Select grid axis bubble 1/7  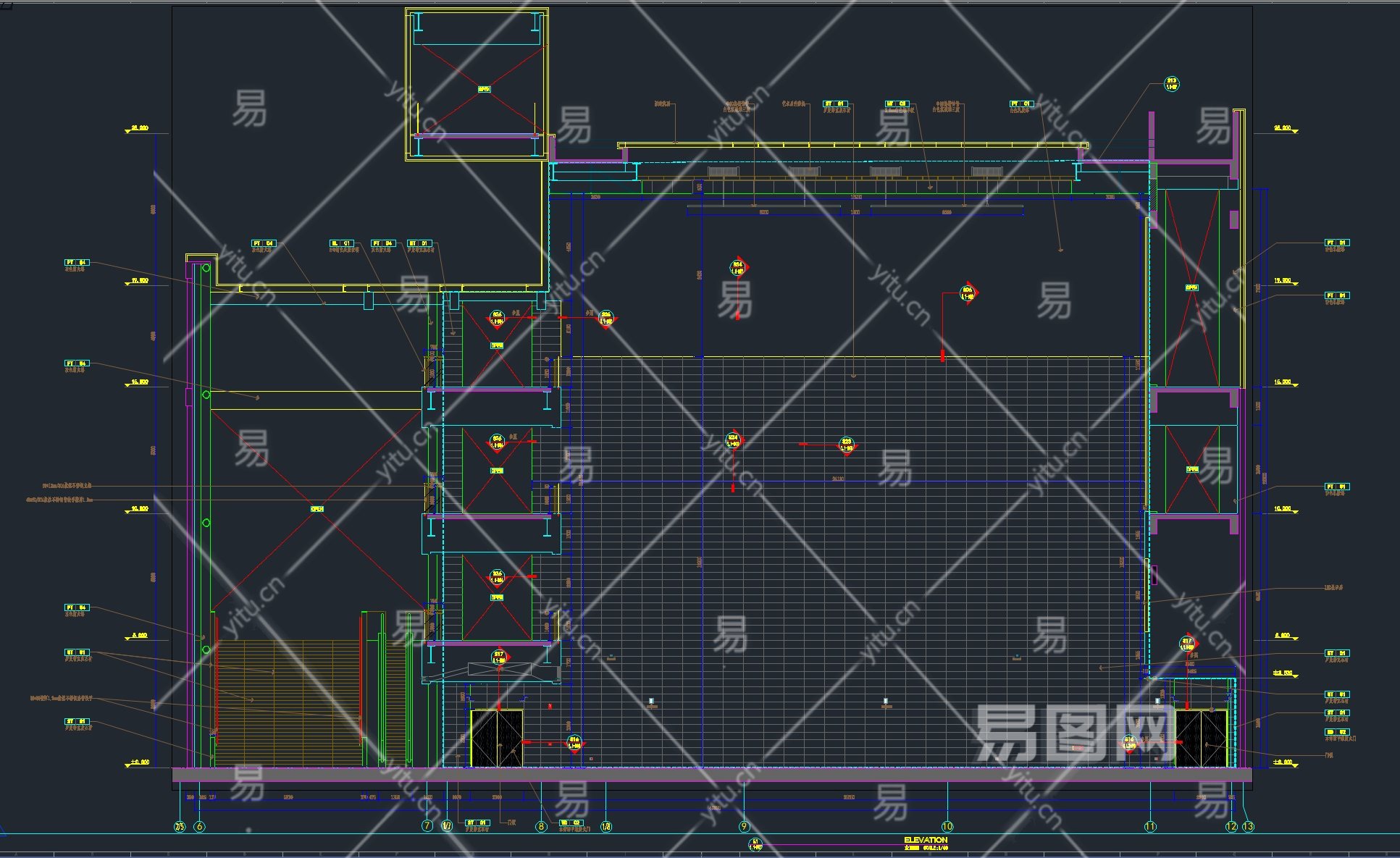click(447, 826)
